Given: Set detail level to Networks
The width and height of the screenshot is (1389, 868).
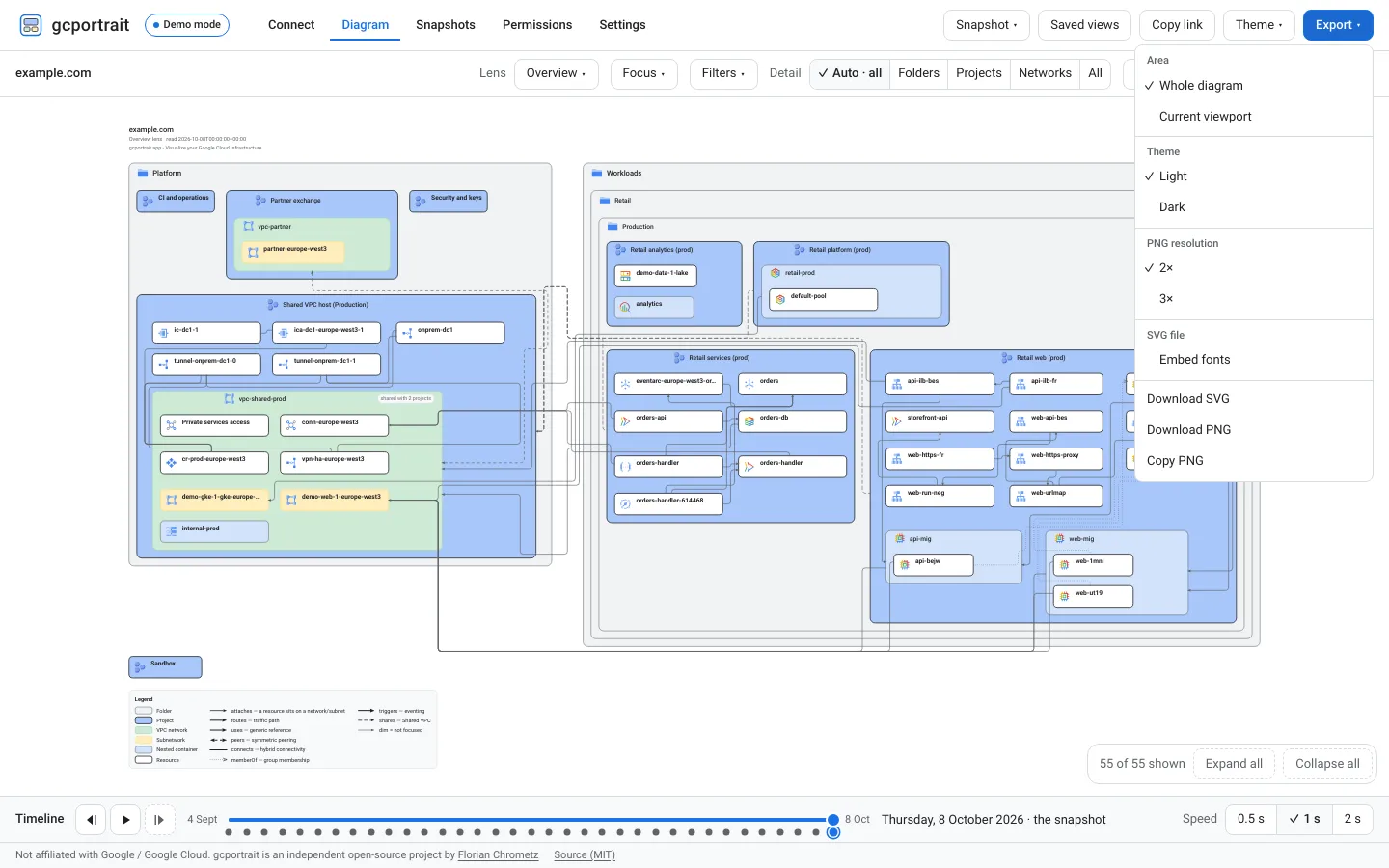Looking at the screenshot, I should pyautogui.click(x=1045, y=73).
